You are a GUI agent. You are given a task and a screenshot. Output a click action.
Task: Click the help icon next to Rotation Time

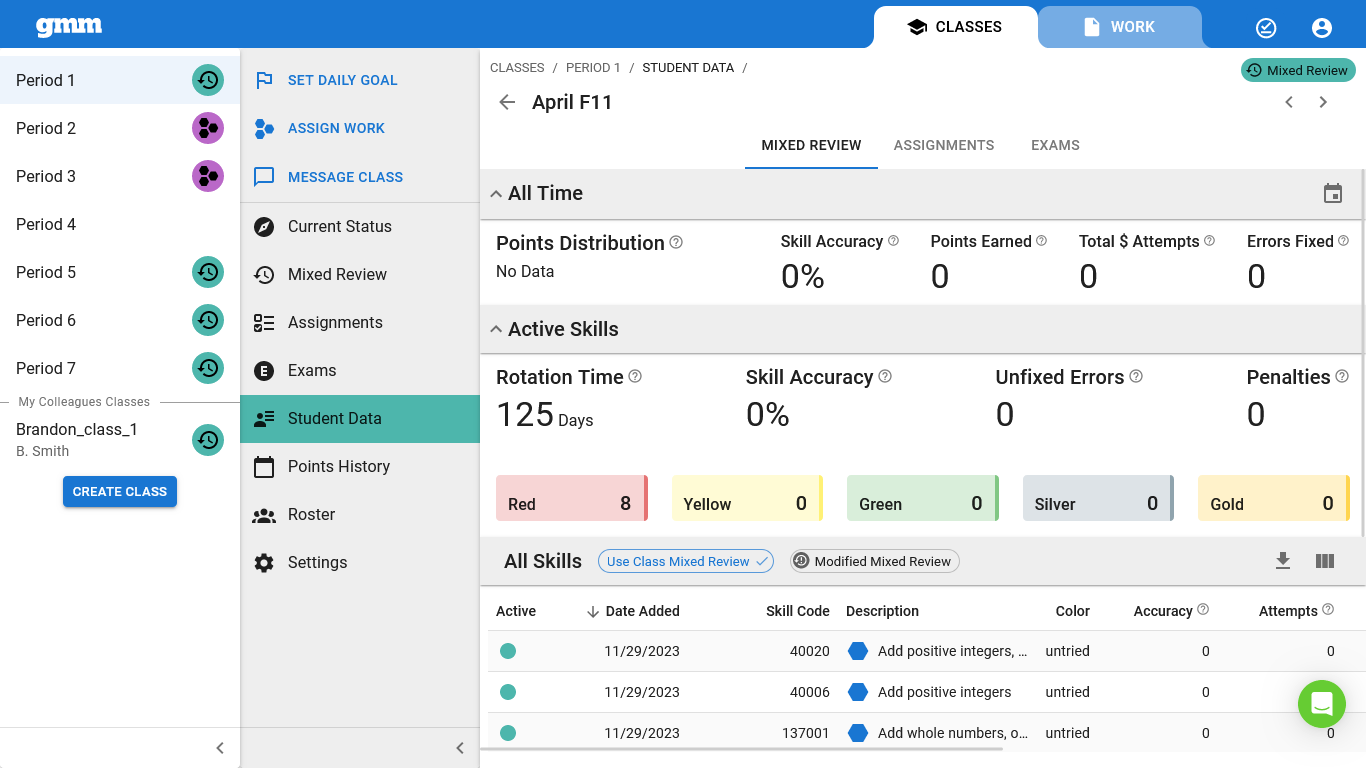[635, 377]
